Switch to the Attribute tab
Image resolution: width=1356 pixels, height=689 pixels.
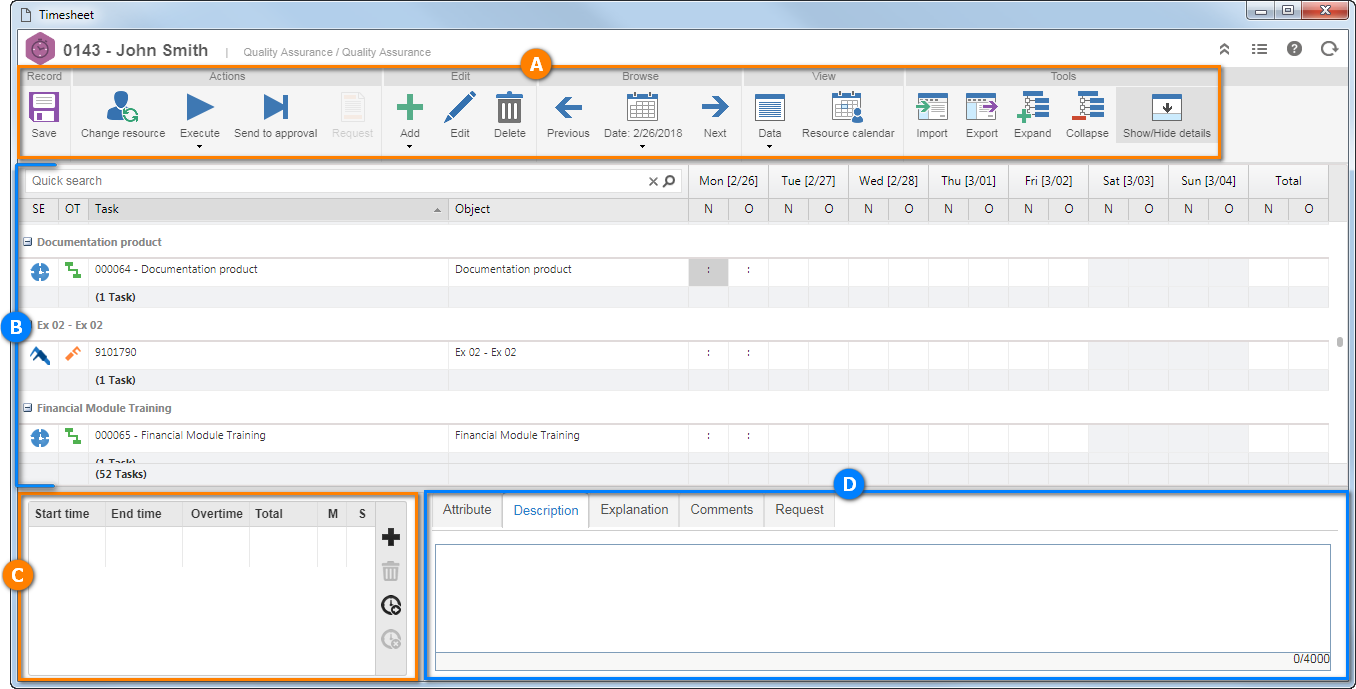coord(467,510)
